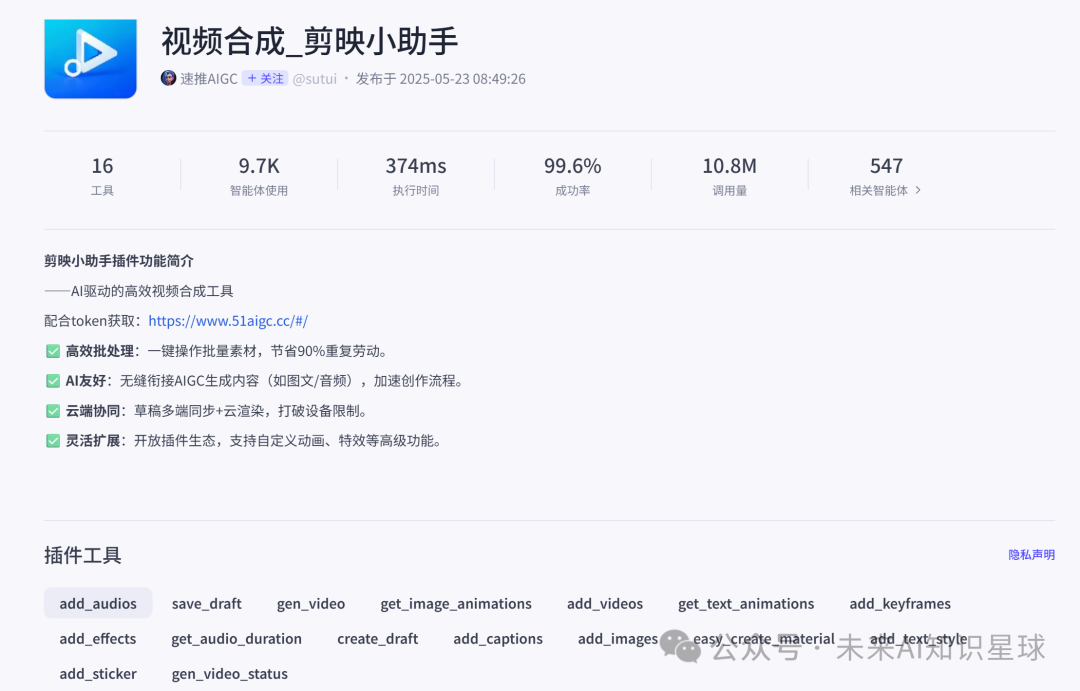Select the gen_video_status tool tab
1080x691 pixels.
click(229, 674)
